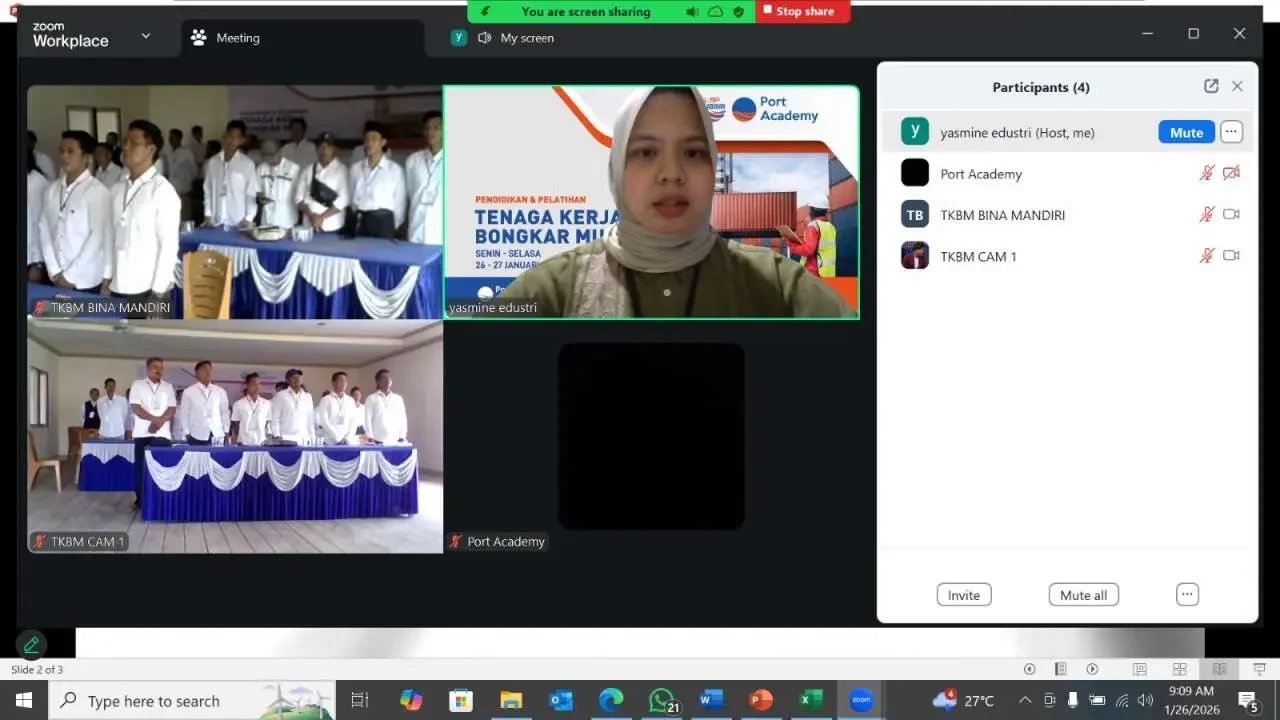Open Excel from the taskbar

[811, 700]
